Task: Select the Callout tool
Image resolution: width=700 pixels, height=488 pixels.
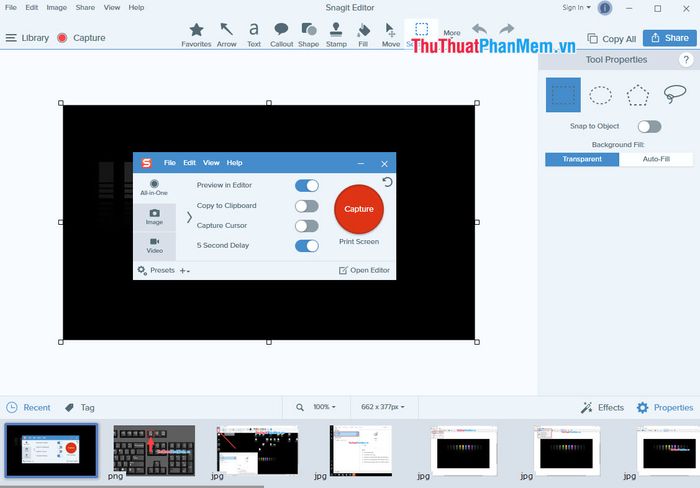Action: pyautogui.click(x=281, y=35)
